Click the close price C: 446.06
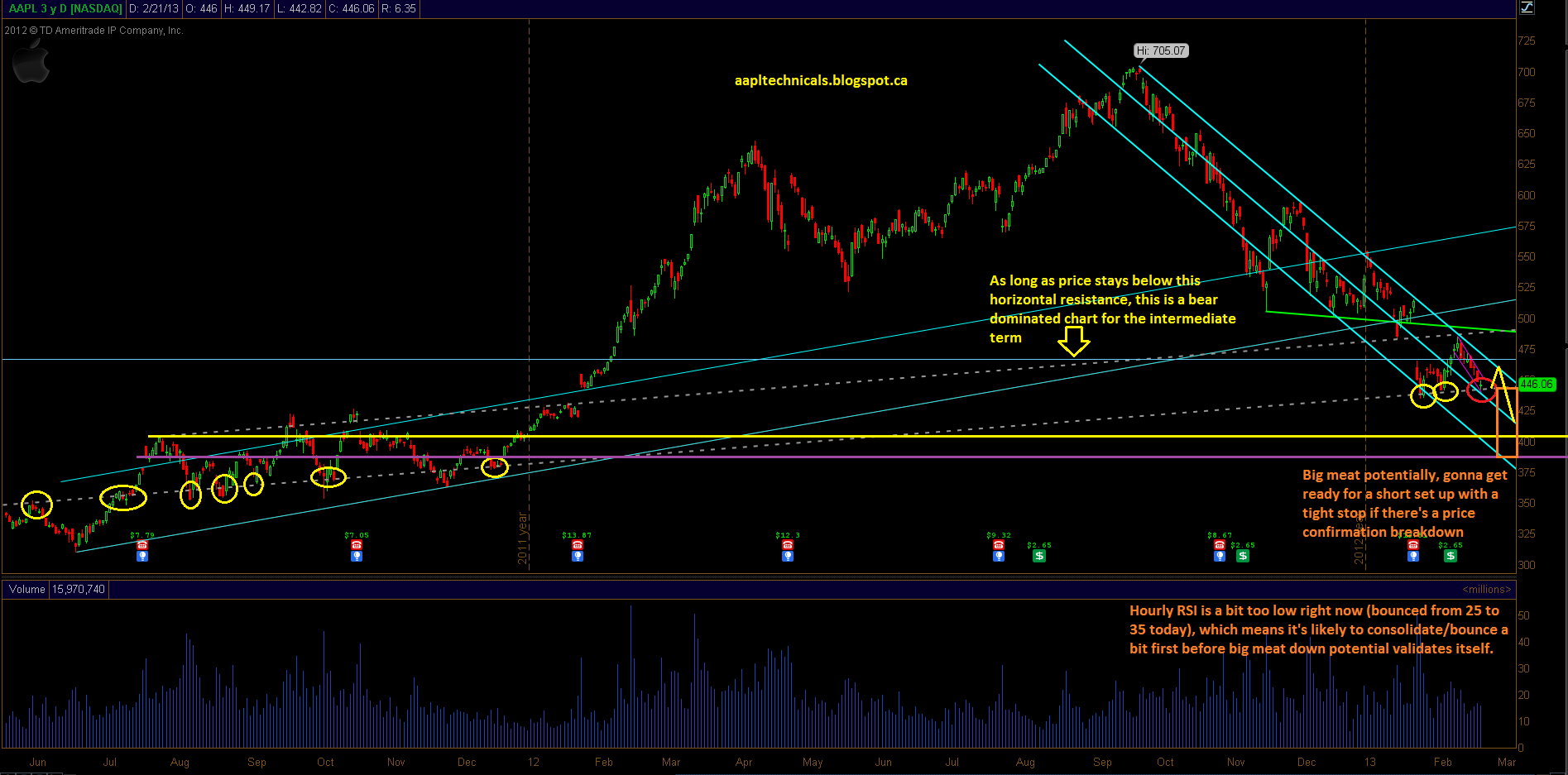This screenshot has height=775, width=1568. [x=352, y=8]
